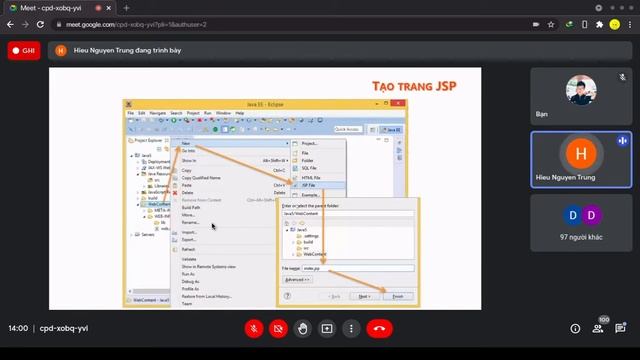This screenshot has height=360, width=640.
Task: Click your own video tile labeled Bạn
Action: pos(581,96)
